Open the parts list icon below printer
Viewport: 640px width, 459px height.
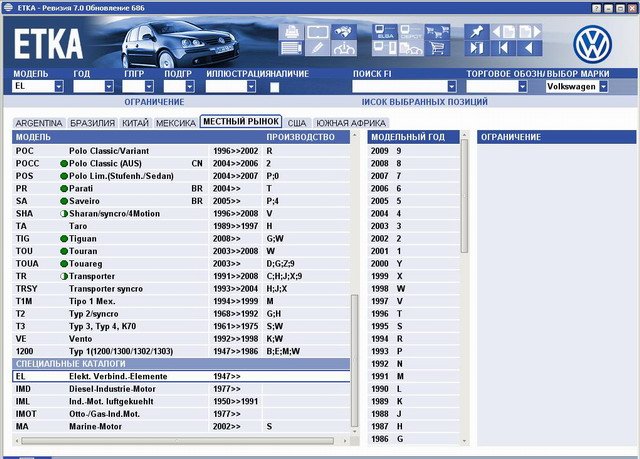pyautogui.click(x=291, y=48)
